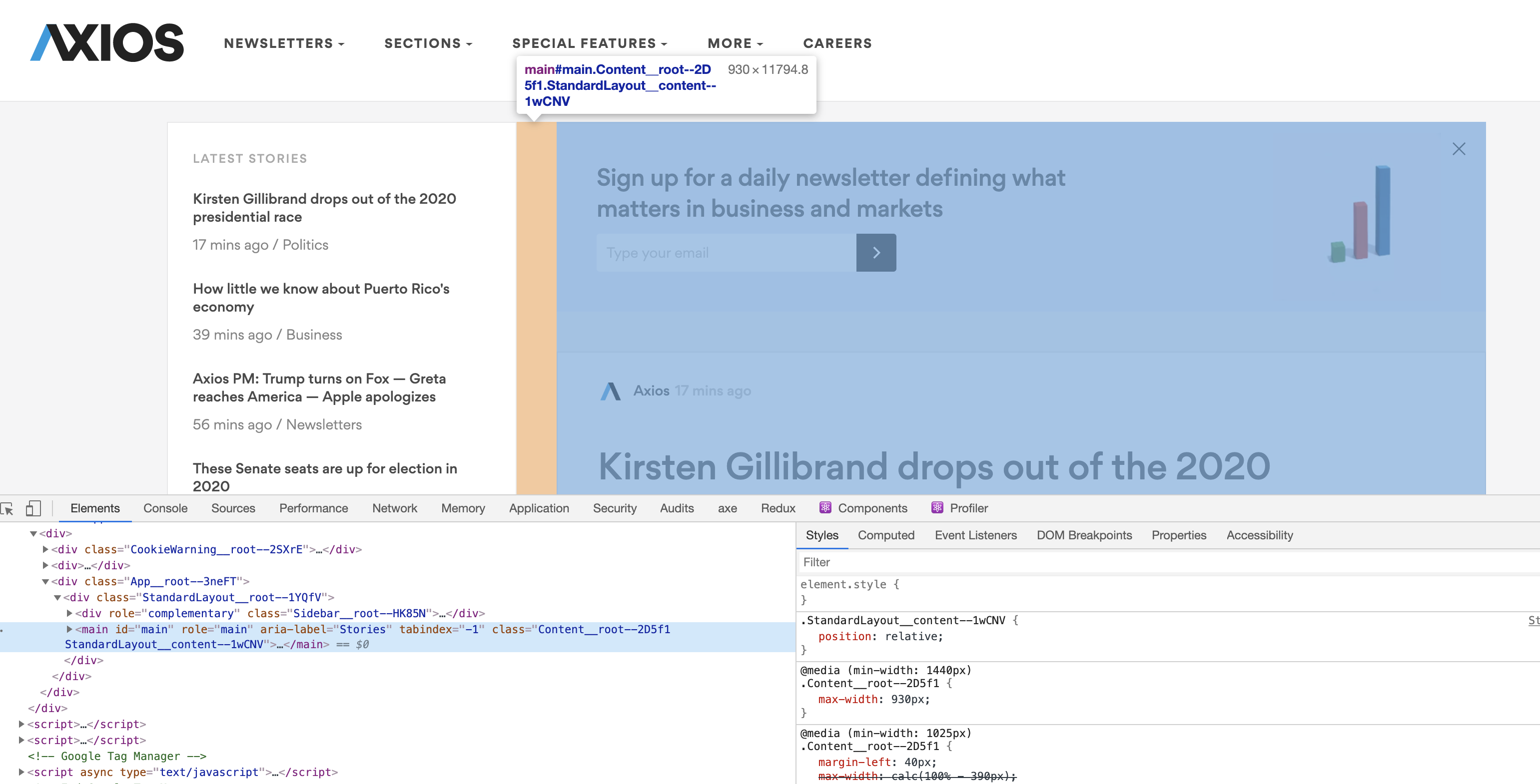Open the Network tab
The height and width of the screenshot is (784, 1540).
pos(395,508)
